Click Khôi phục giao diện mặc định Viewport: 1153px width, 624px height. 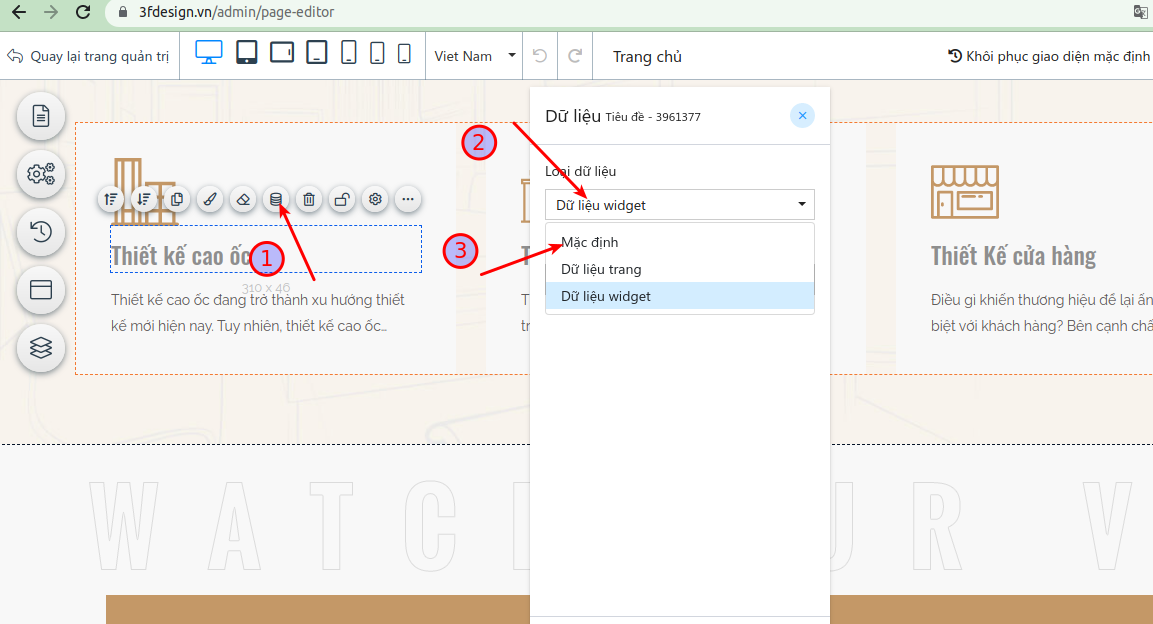(1049, 56)
